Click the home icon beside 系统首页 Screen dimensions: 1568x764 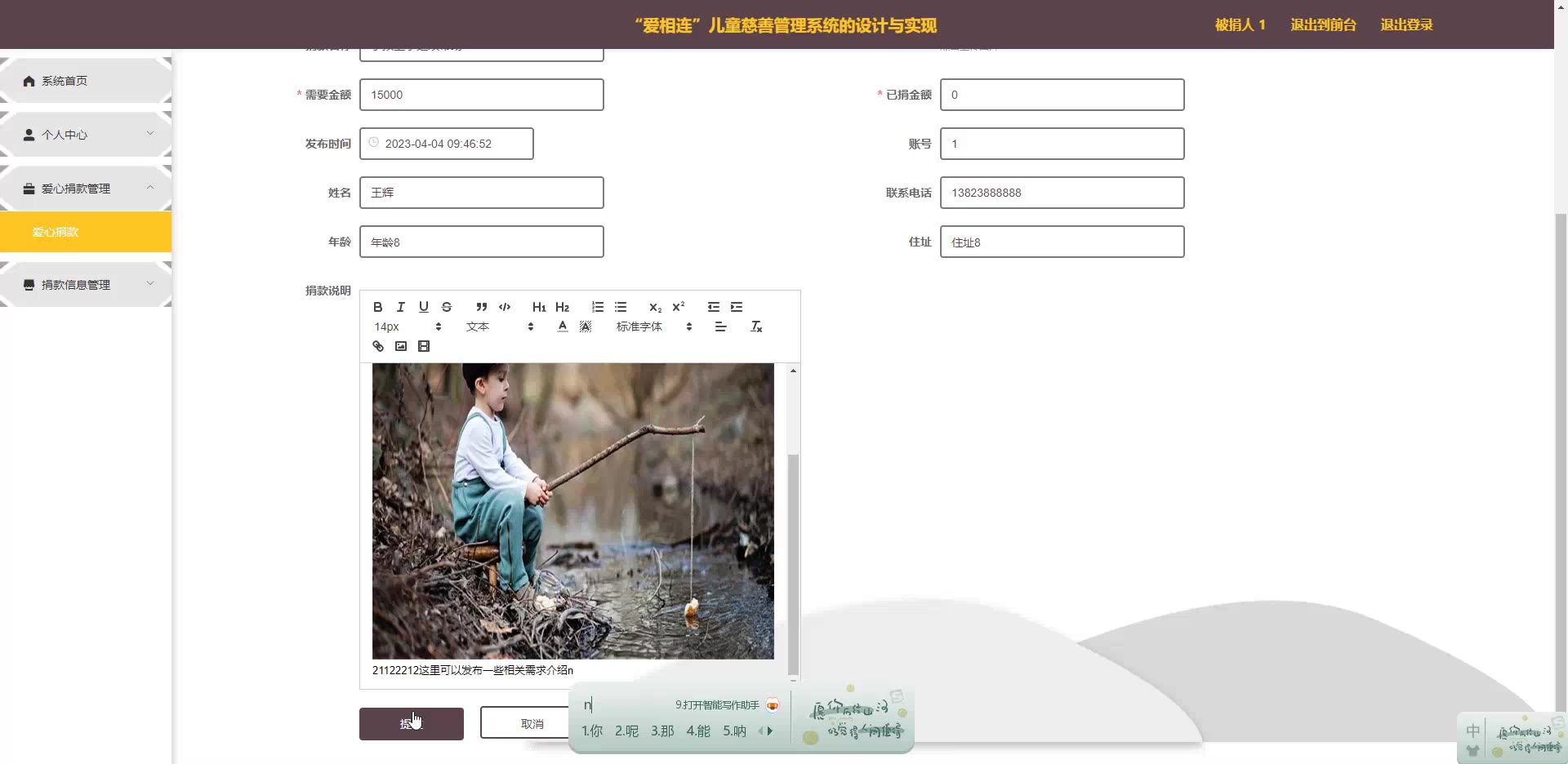(x=29, y=81)
